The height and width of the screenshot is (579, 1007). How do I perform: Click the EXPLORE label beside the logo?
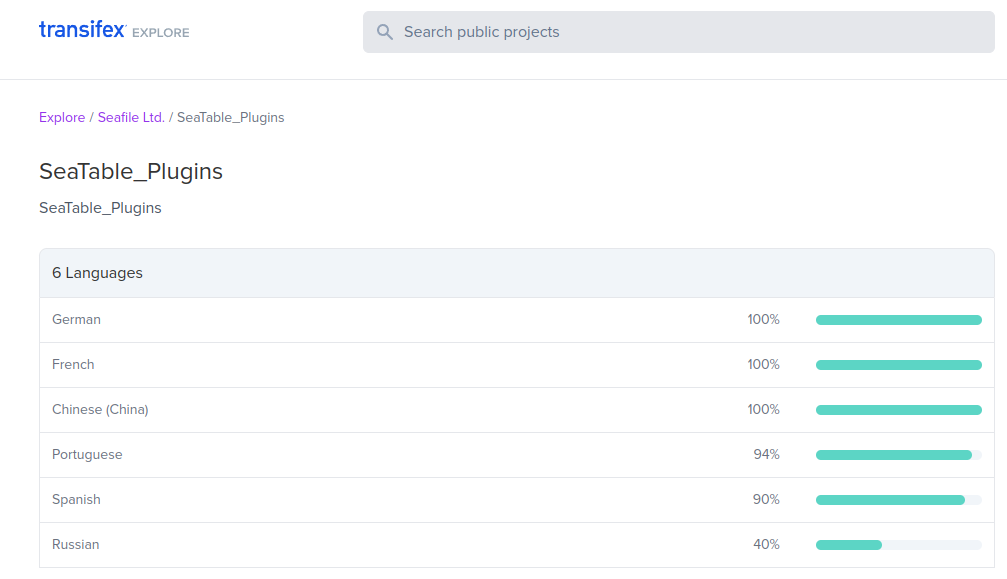click(x=160, y=33)
